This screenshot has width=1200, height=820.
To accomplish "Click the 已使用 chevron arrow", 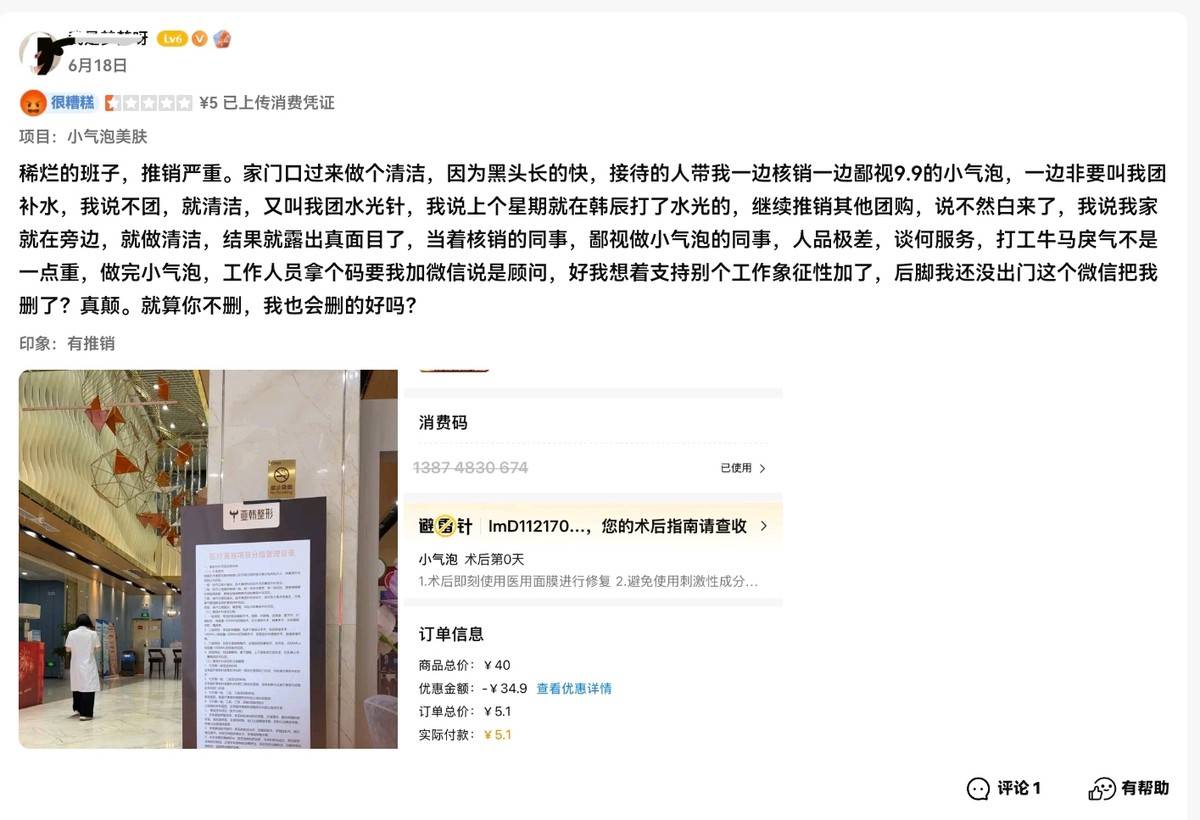I will [762, 468].
